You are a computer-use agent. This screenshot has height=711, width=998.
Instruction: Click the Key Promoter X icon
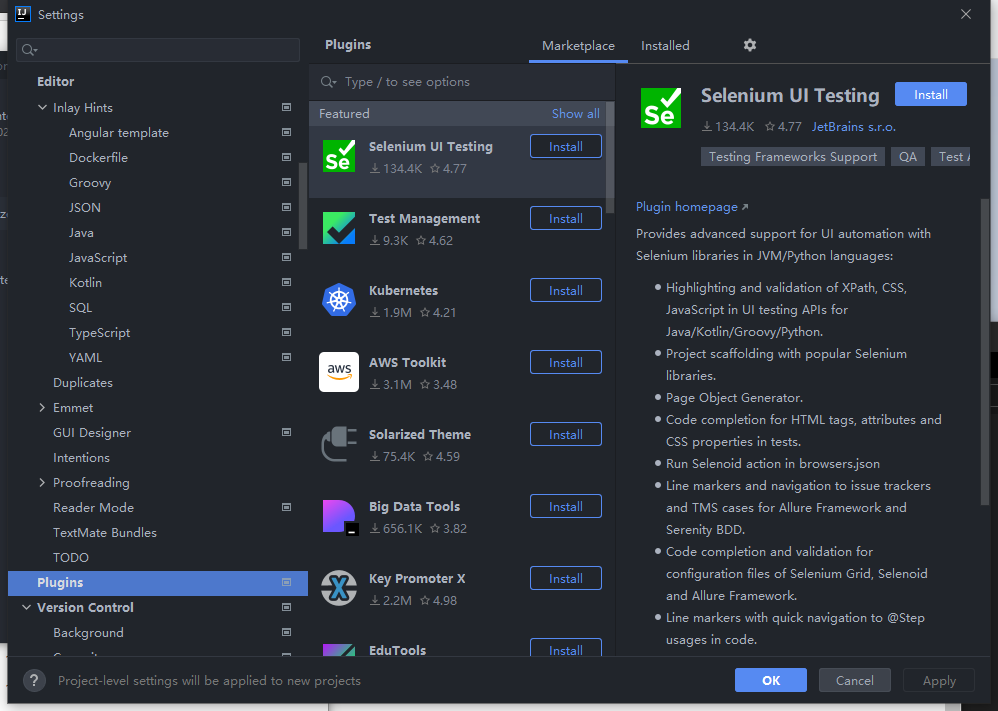(339, 588)
